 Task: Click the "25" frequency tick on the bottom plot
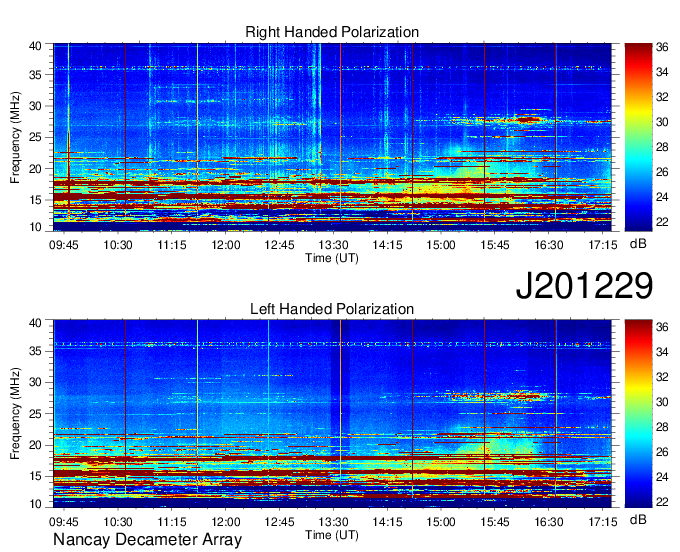click(35, 414)
